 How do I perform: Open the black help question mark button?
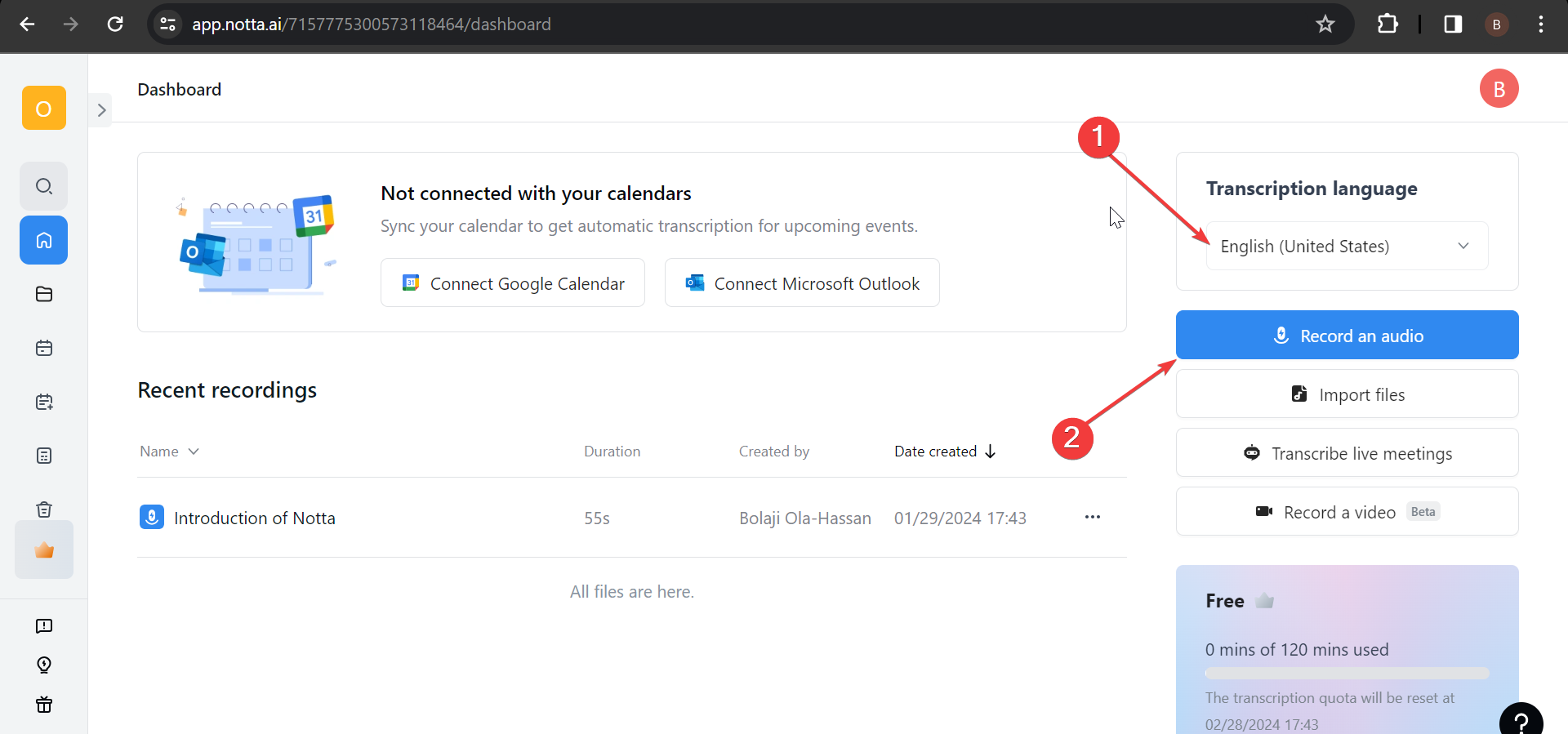click(1521, 721)
